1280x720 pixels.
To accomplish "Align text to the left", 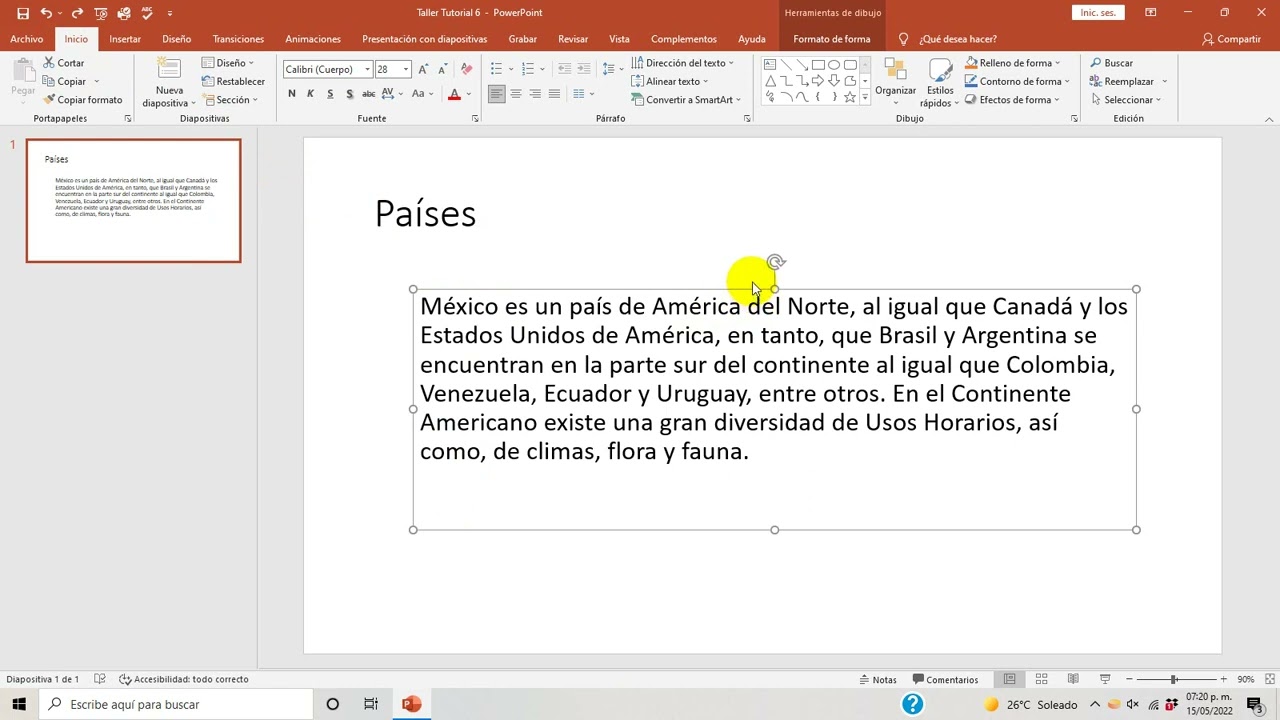I will [x=496, y=94].
